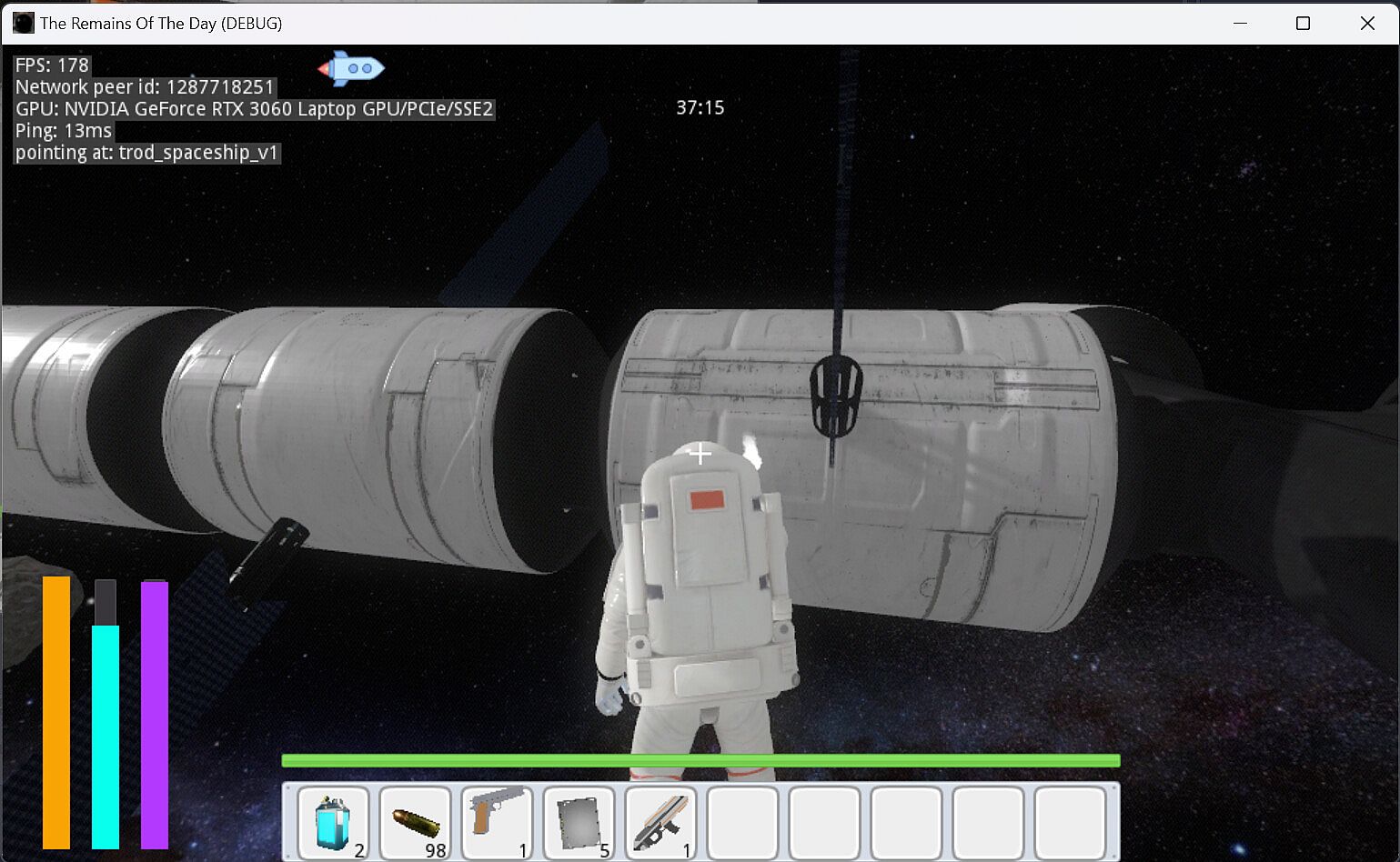Select the bullet ammo slot showing 98
This screenshot has width=1400, height=862.
tap(415, 822)
